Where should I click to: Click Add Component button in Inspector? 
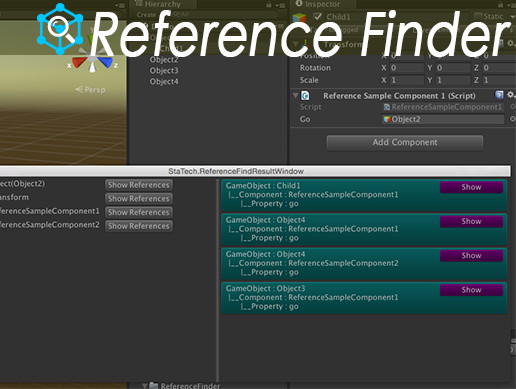point(405,143)
